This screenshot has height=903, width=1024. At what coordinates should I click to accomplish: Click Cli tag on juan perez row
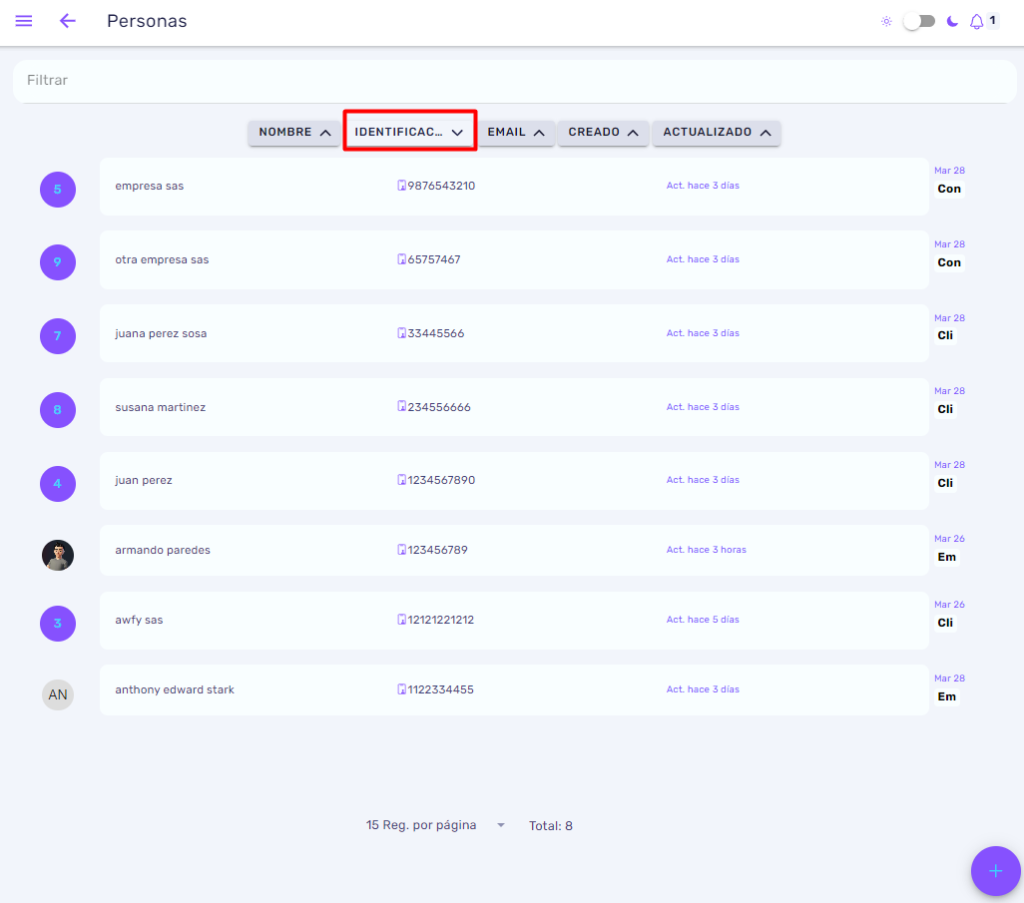945,483
